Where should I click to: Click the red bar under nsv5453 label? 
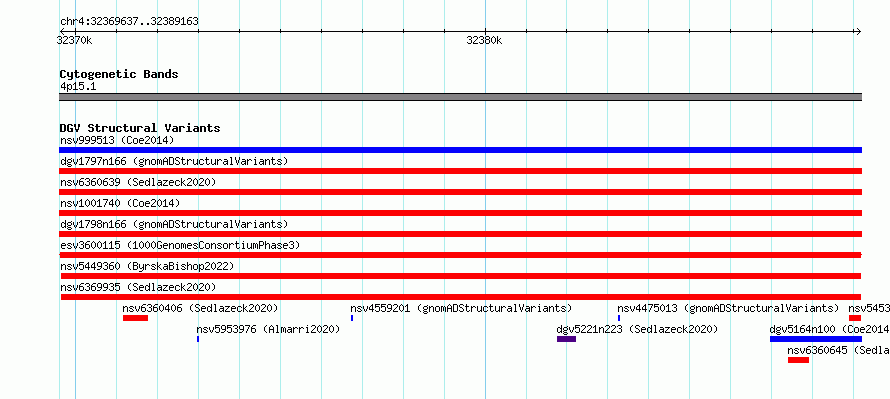pos(855,318)
